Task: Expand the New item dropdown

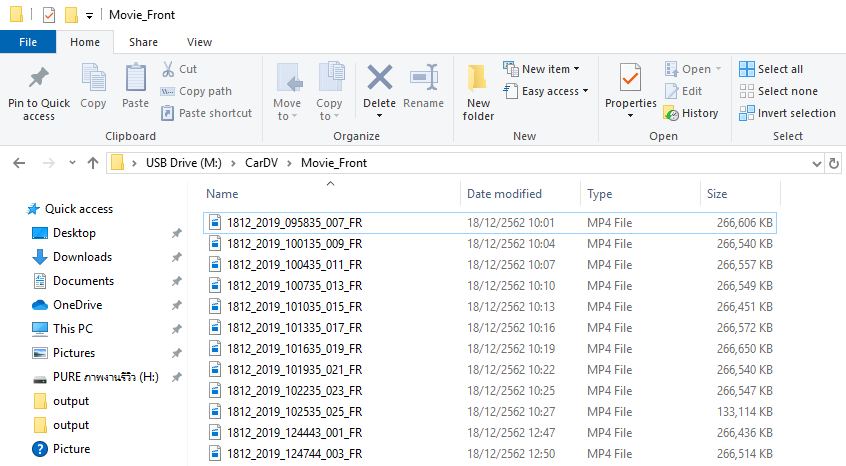Action: coord(576,69)
